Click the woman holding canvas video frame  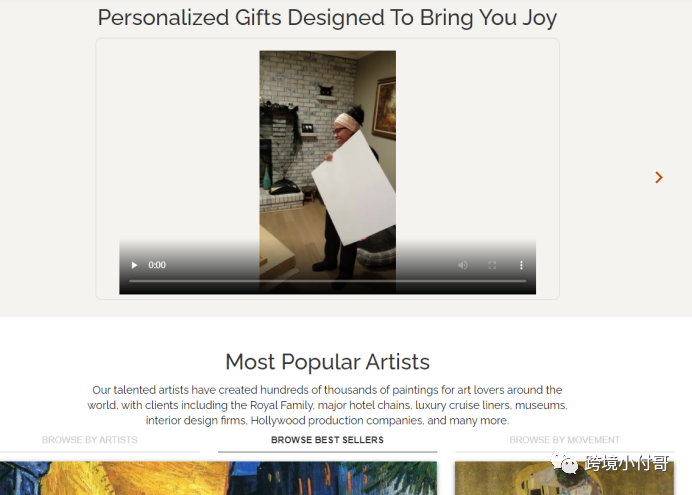point(327,172)
